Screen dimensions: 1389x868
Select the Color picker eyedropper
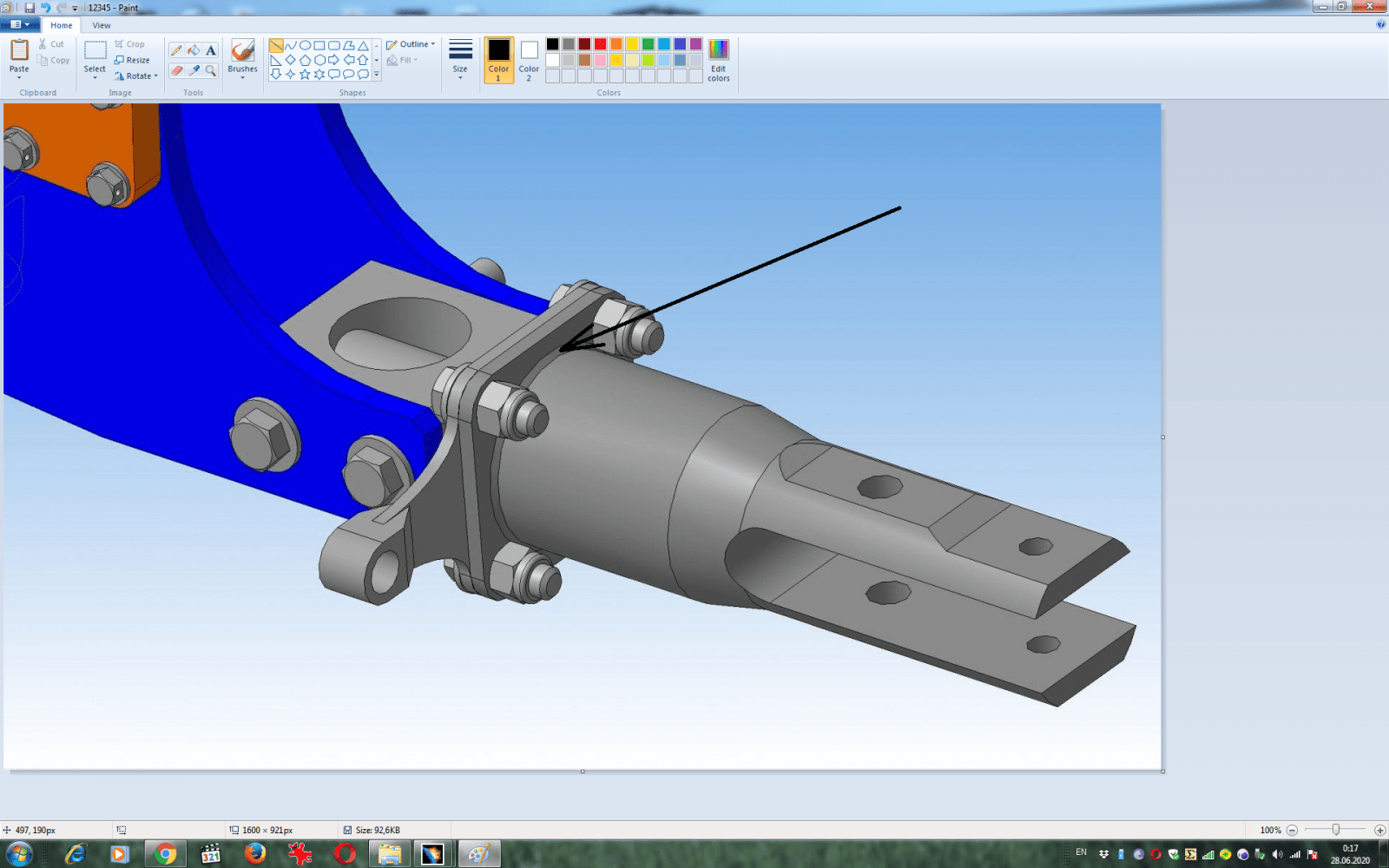point(194,70)
